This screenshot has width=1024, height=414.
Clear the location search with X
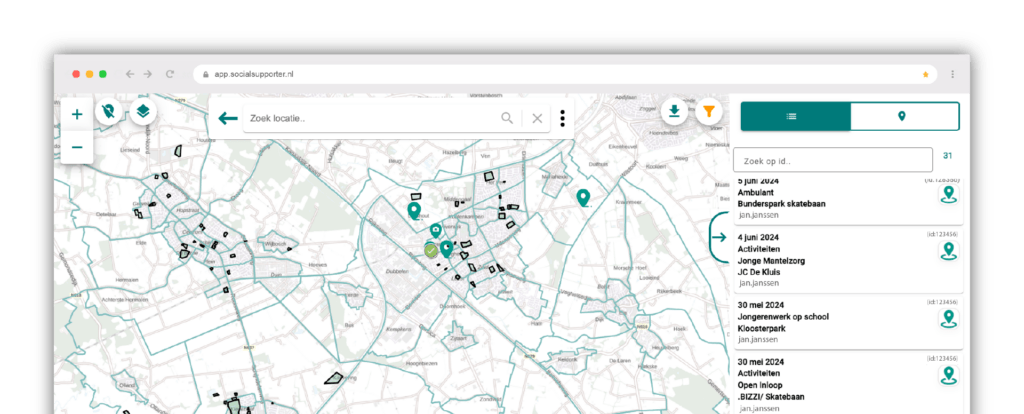click(x=537, y=118)
